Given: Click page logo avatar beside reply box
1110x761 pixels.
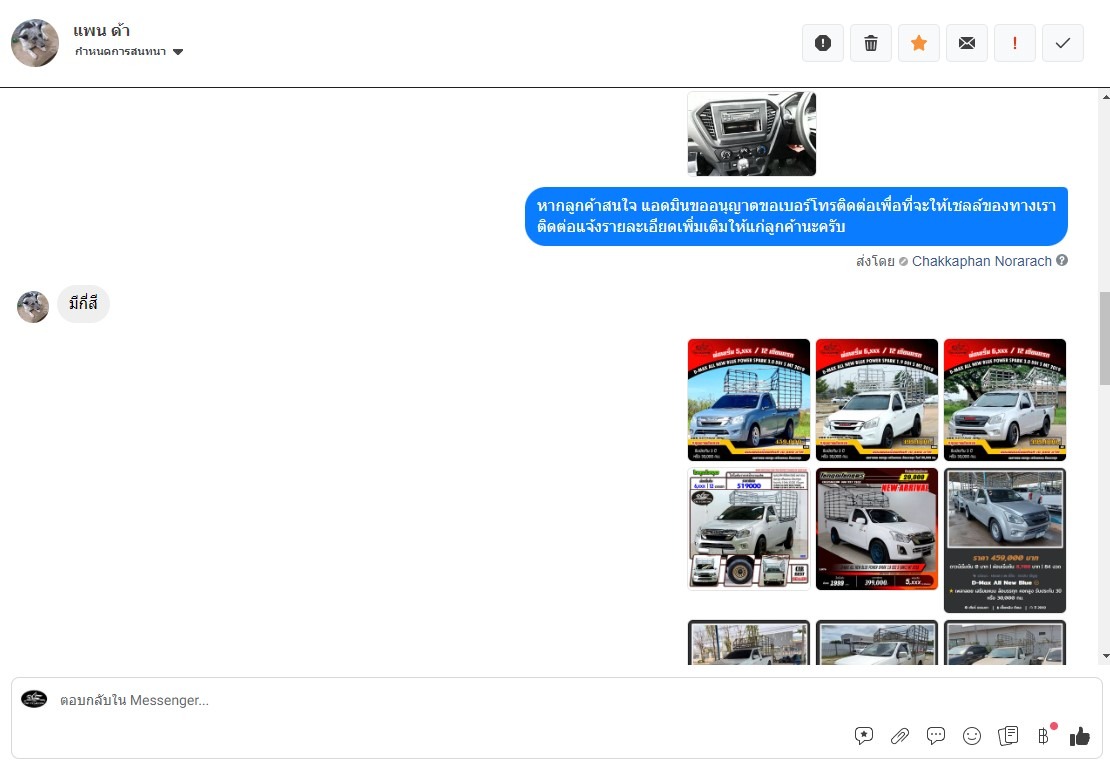Looking at the screenshot, I should click(34, 699).
